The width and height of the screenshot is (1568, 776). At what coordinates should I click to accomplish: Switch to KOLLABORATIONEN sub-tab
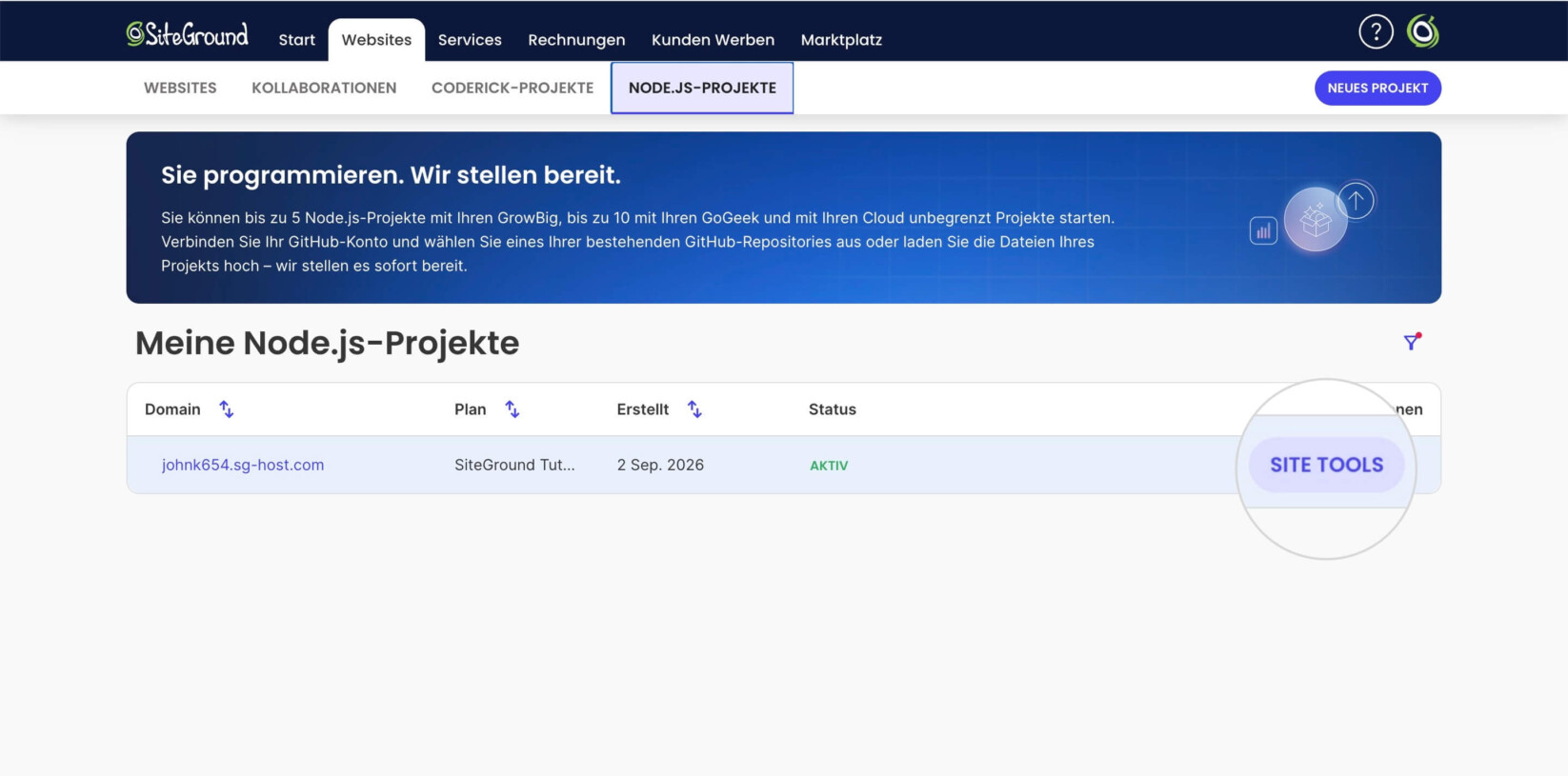324,88
